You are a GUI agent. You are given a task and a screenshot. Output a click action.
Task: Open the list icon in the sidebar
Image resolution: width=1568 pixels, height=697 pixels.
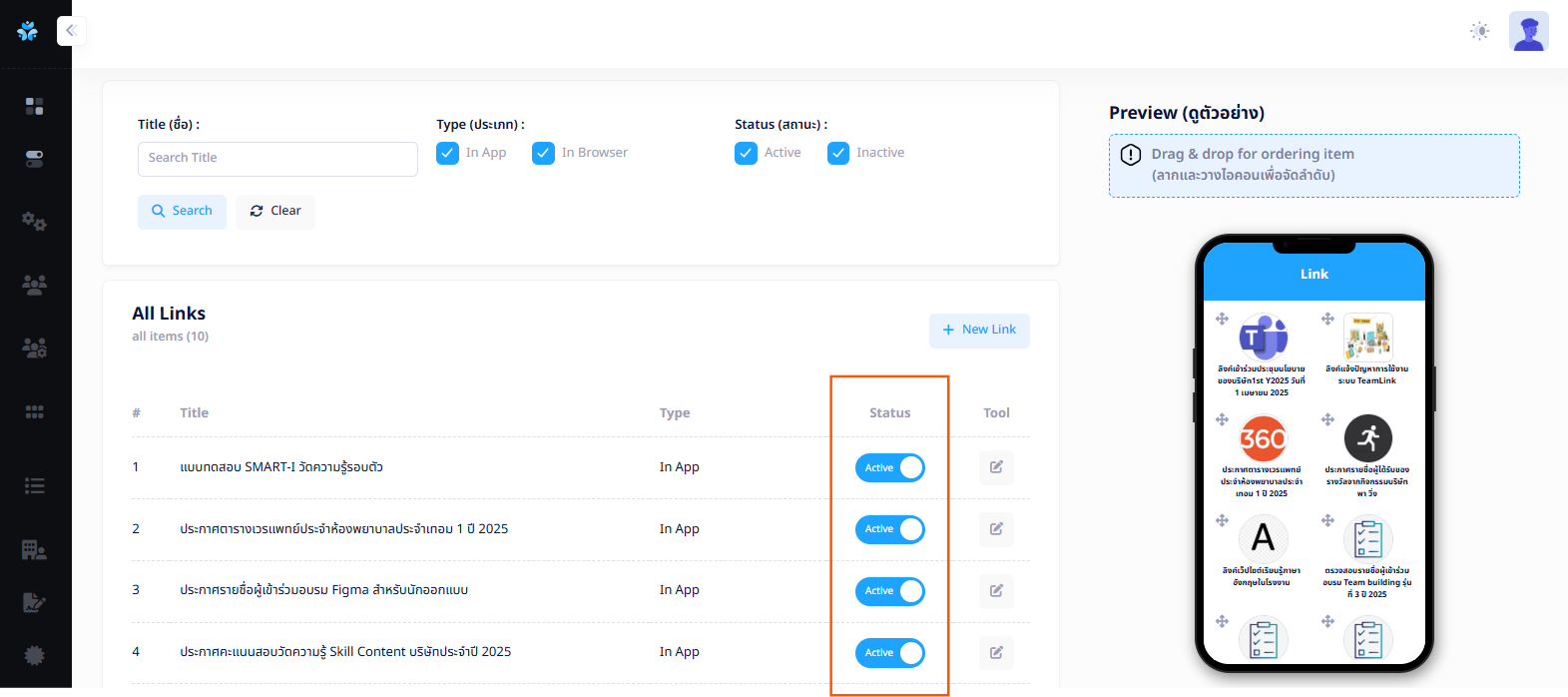[35, 485]
